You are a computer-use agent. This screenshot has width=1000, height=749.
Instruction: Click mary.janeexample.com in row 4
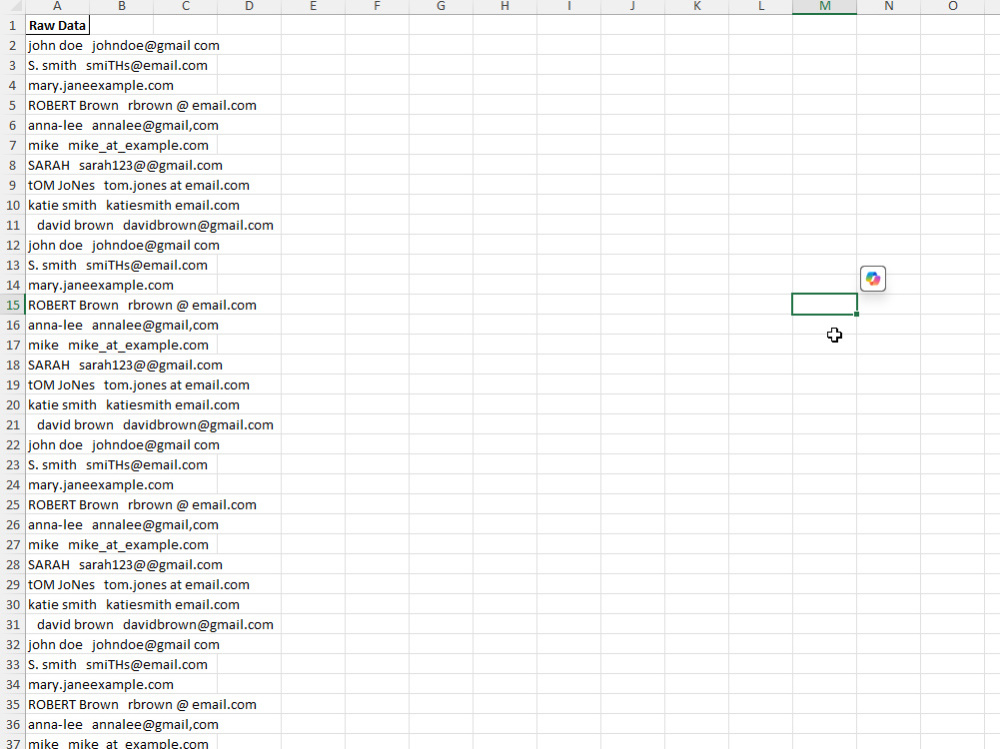click(x=101, y=85)
